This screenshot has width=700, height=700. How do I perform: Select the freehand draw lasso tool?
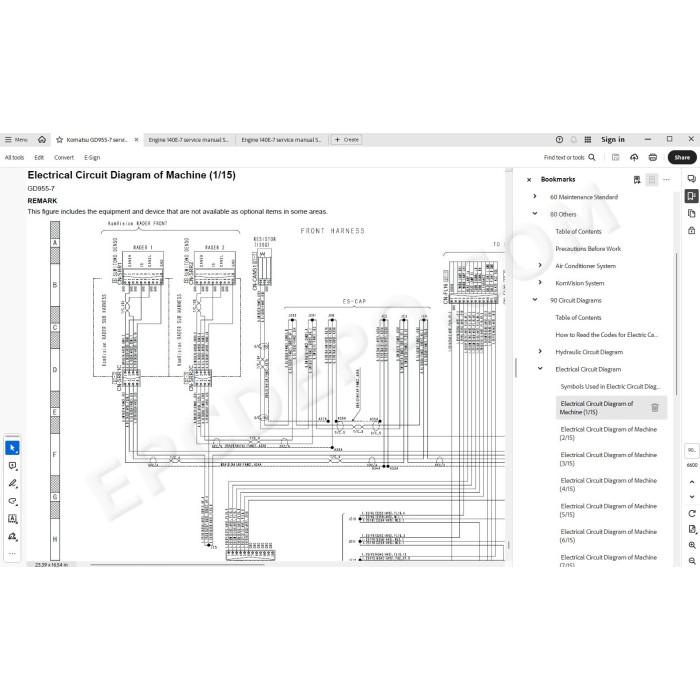pyautogui.click(x=12, y=501)
